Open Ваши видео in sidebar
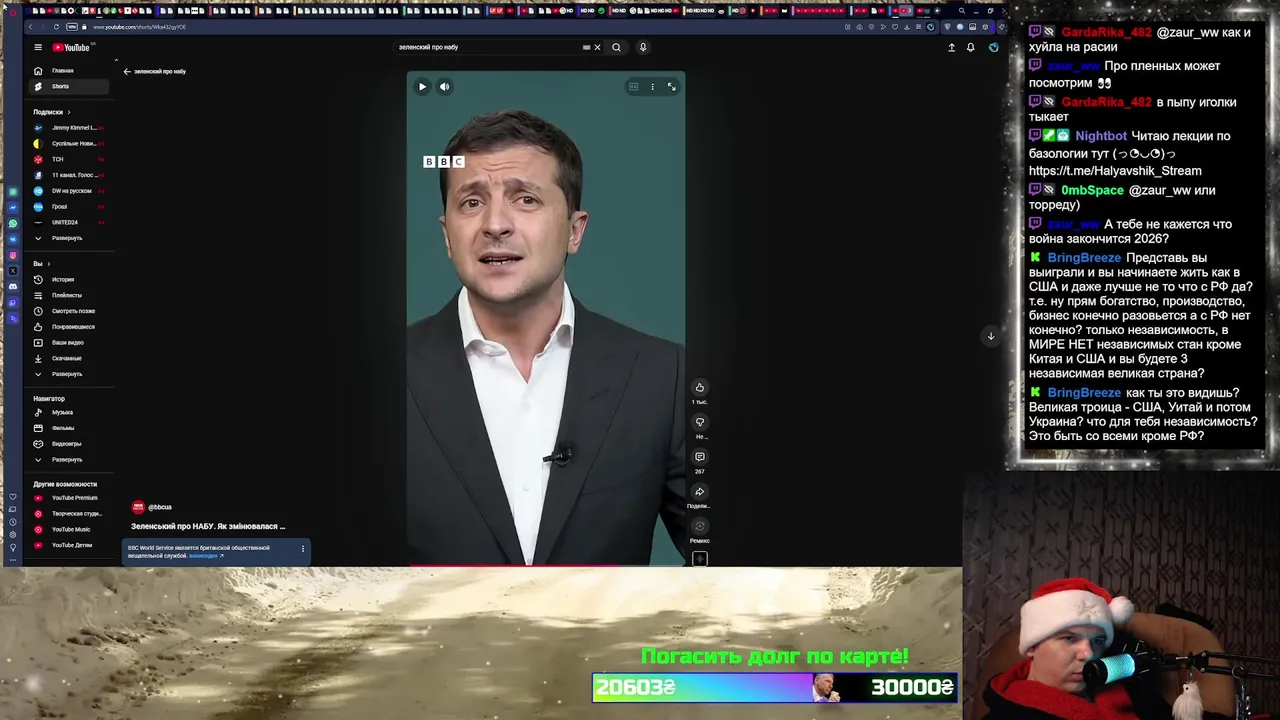The image size is (1280, 720). click(x=68, y=342)
